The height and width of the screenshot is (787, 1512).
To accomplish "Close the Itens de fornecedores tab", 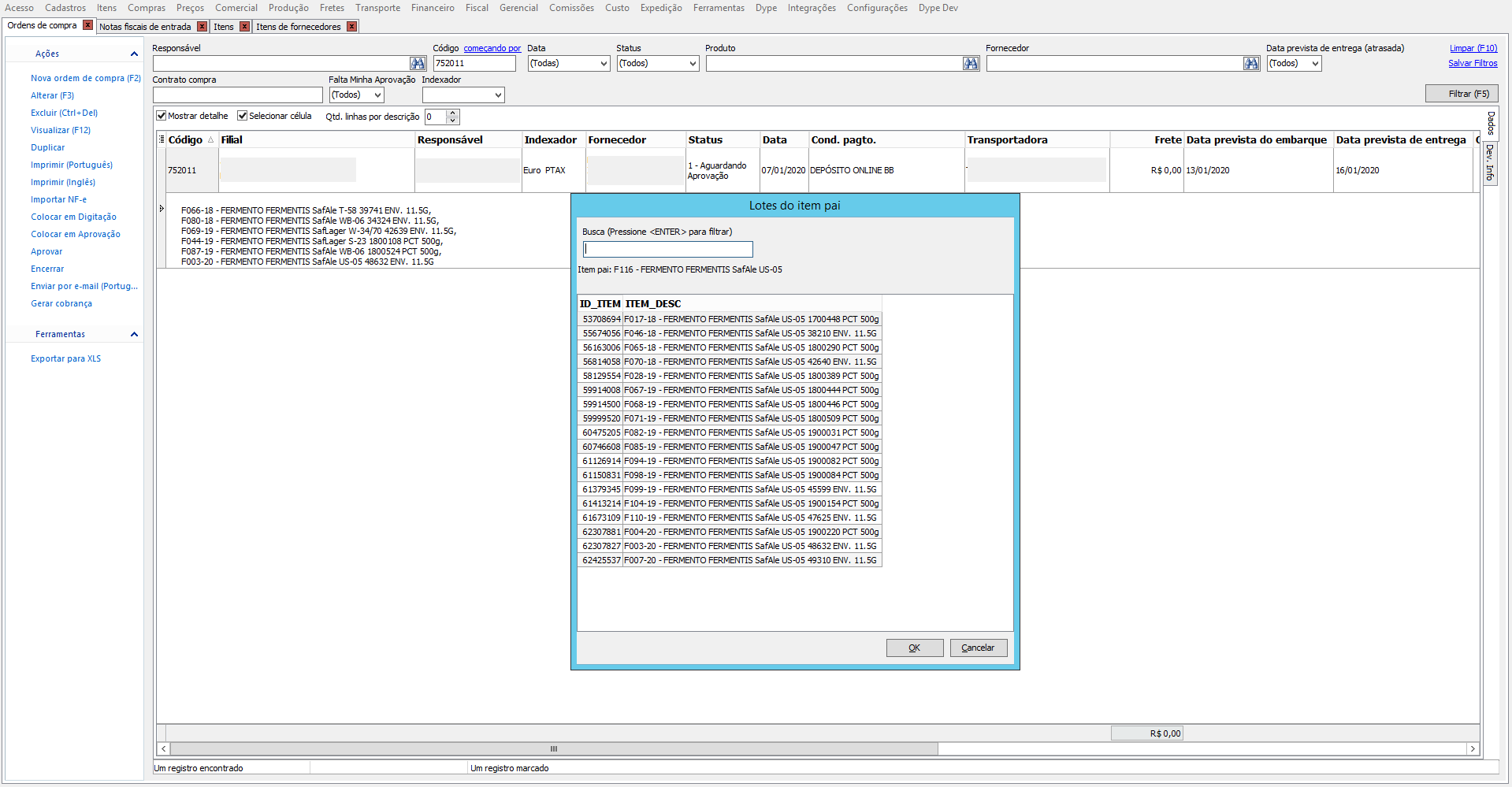I will point(351,26).
